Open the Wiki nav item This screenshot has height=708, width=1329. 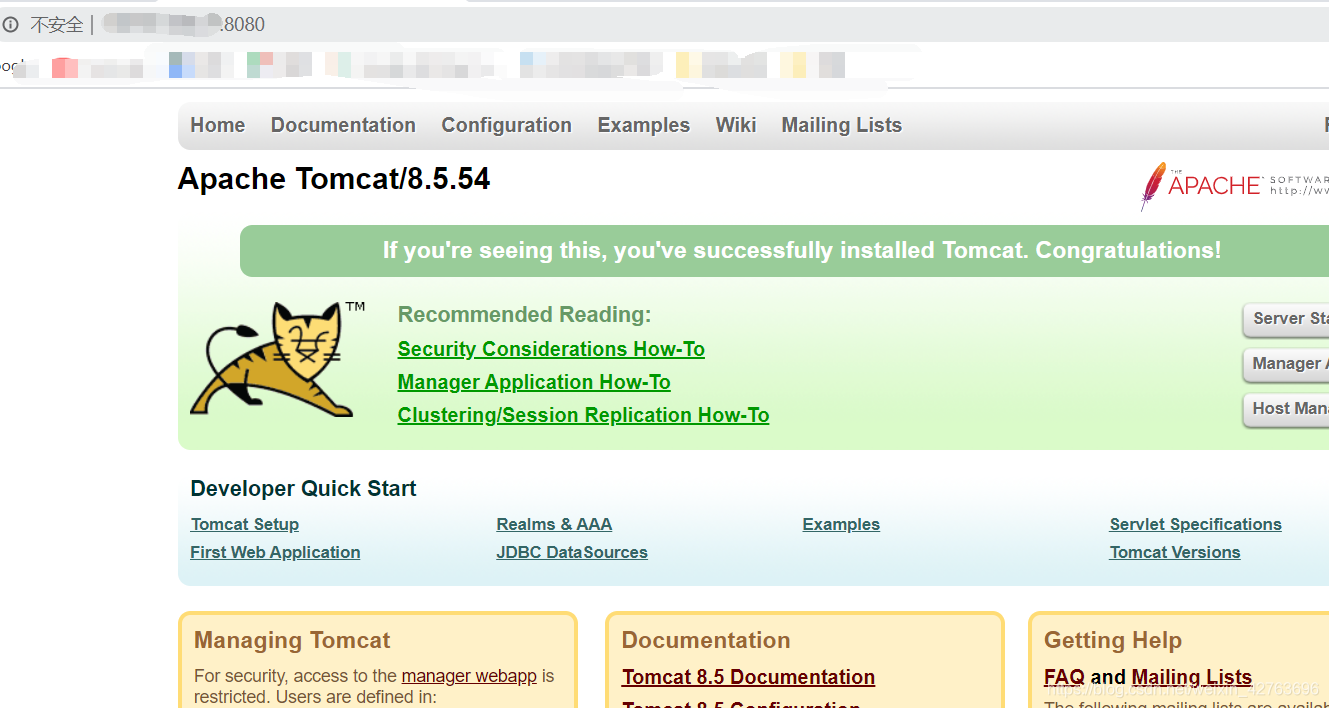pyautogui.click(x=736, y=125)
